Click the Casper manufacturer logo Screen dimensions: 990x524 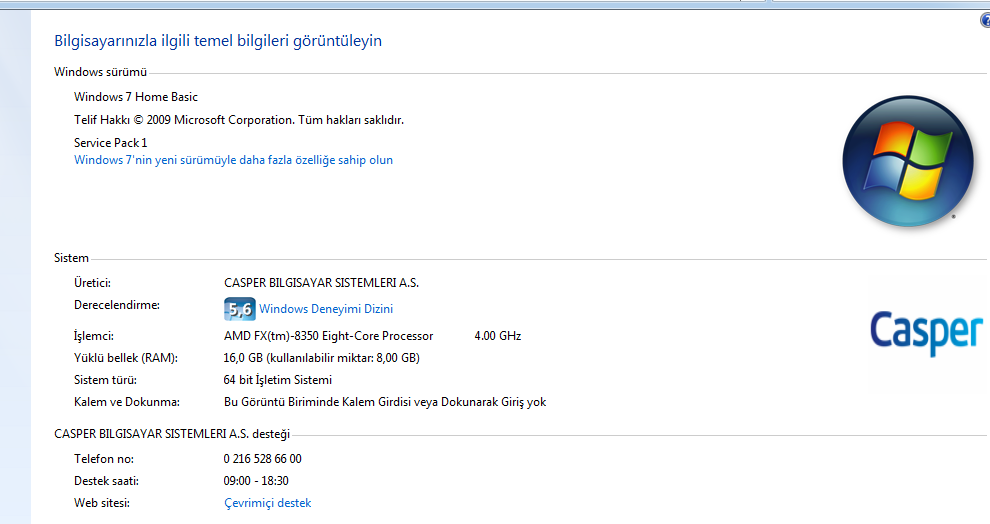(926, 332)
